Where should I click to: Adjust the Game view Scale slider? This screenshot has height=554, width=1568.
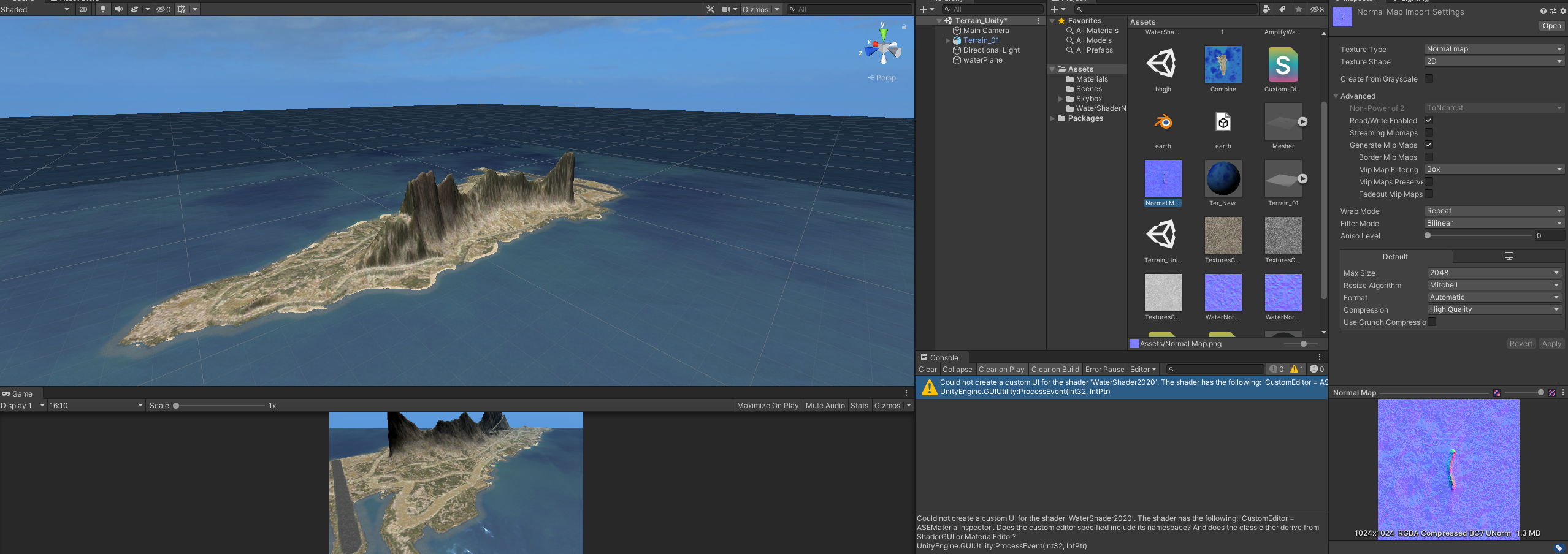click(x=219, y=406)
